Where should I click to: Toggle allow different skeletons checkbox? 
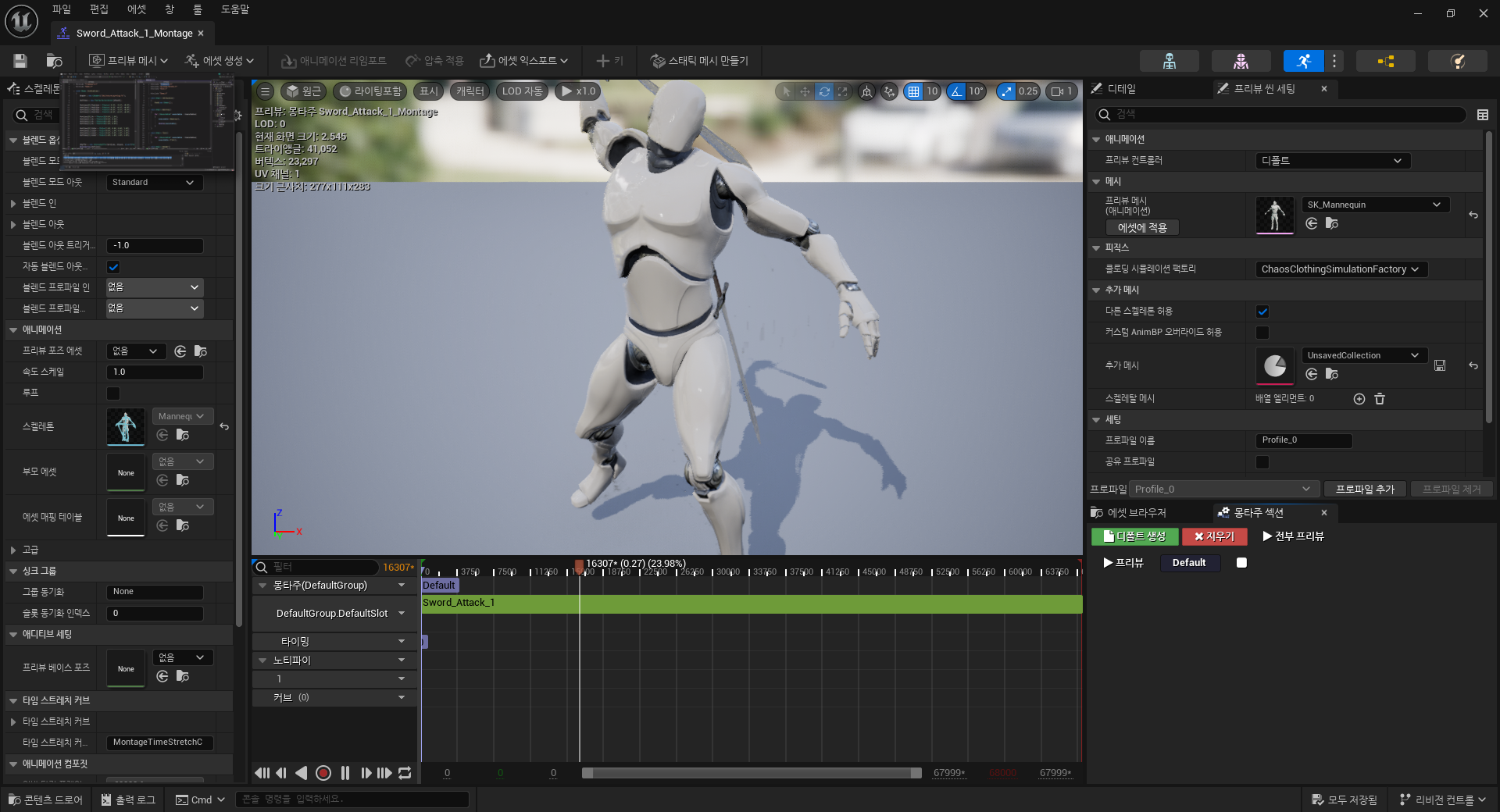click(1262, 312)
